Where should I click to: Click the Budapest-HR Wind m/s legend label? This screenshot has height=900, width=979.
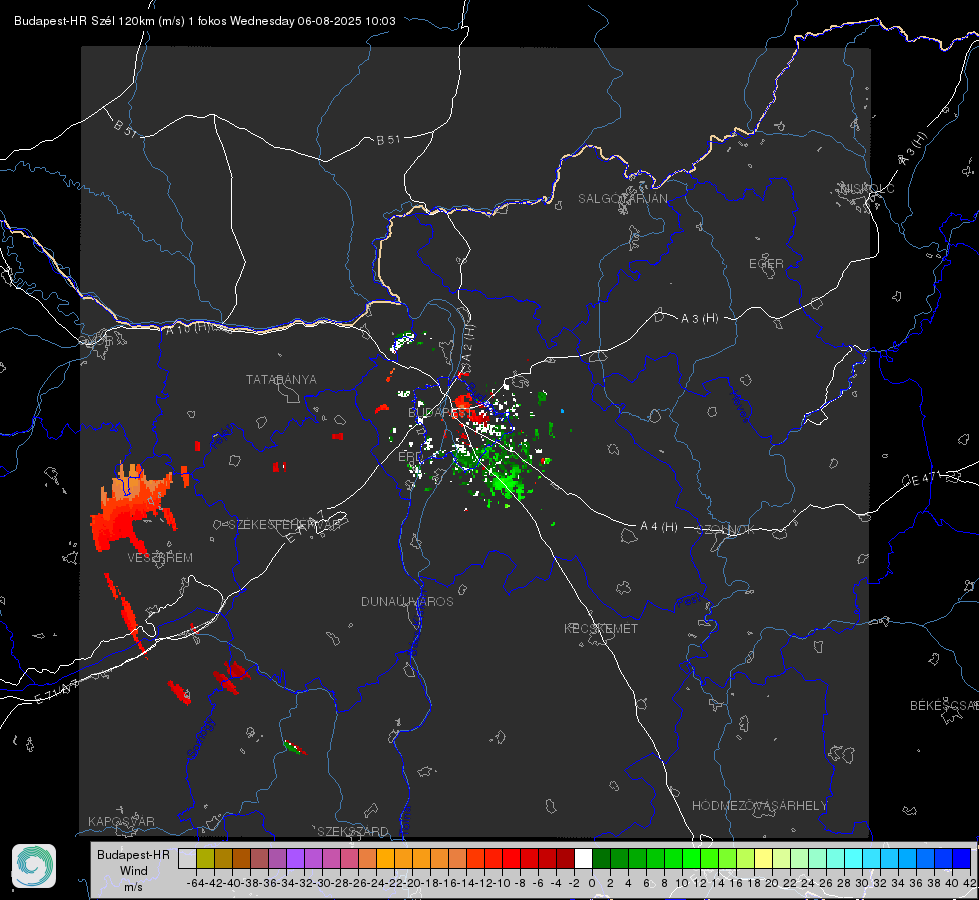pyautogui.click(x=134, y=871)
